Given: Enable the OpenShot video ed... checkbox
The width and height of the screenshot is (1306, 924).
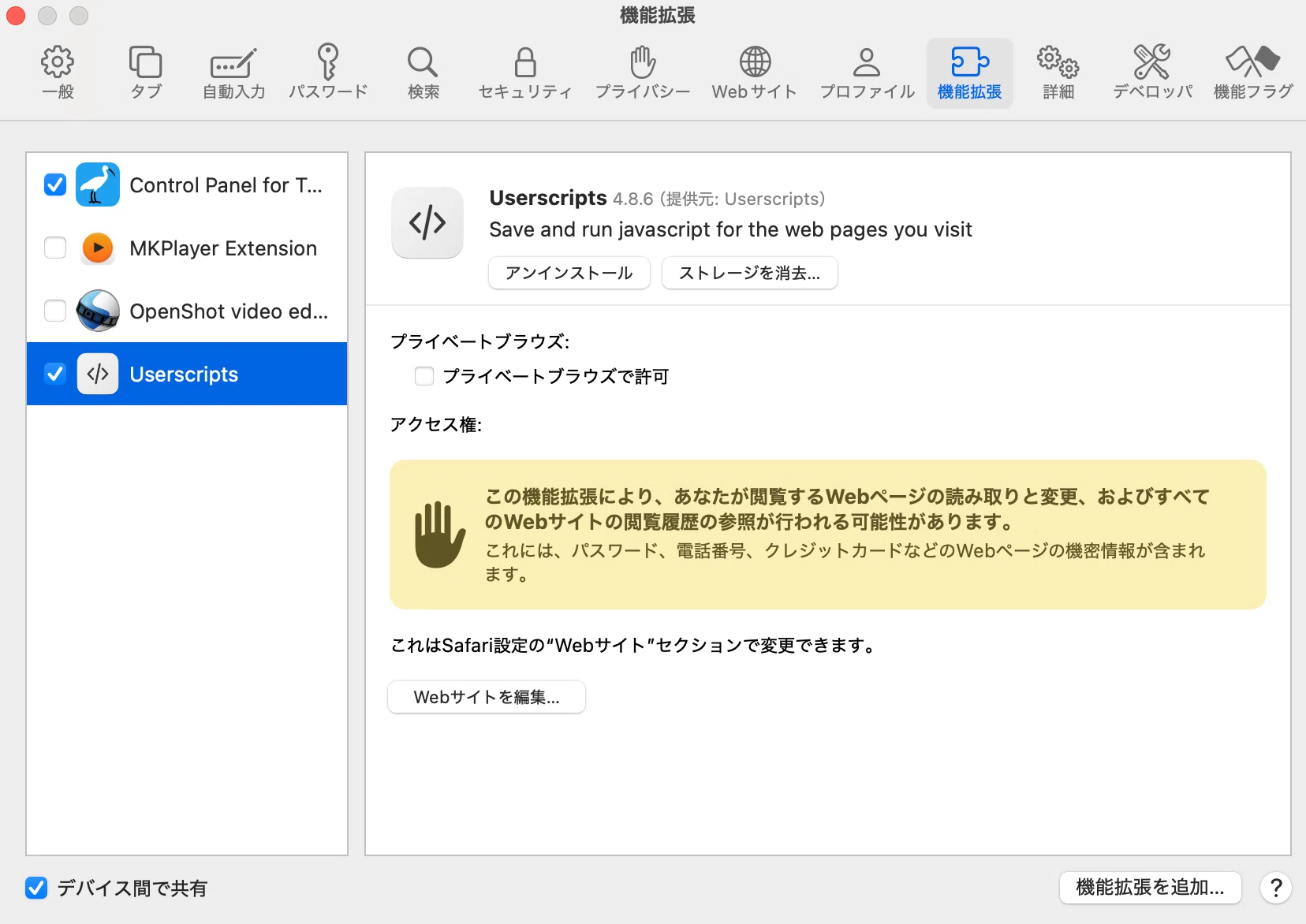Looking at the screenshot, I should [55, 311].
